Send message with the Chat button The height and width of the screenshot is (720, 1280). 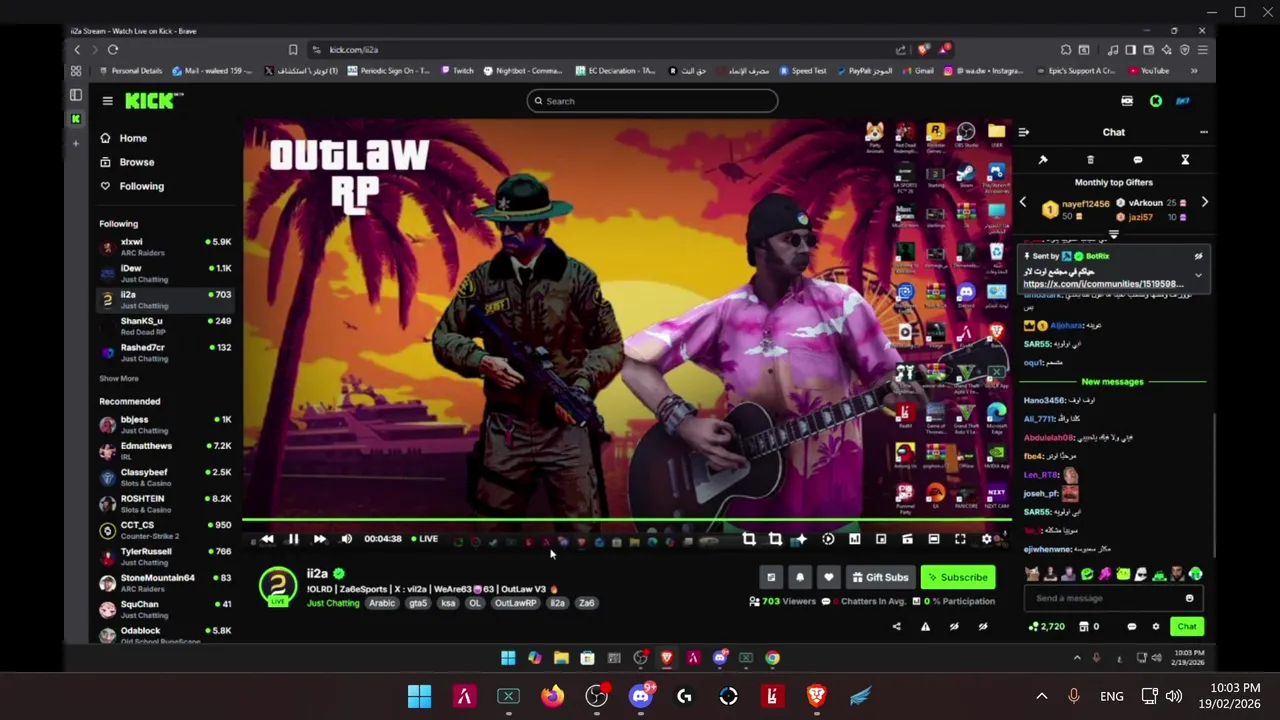point(1187,627)
